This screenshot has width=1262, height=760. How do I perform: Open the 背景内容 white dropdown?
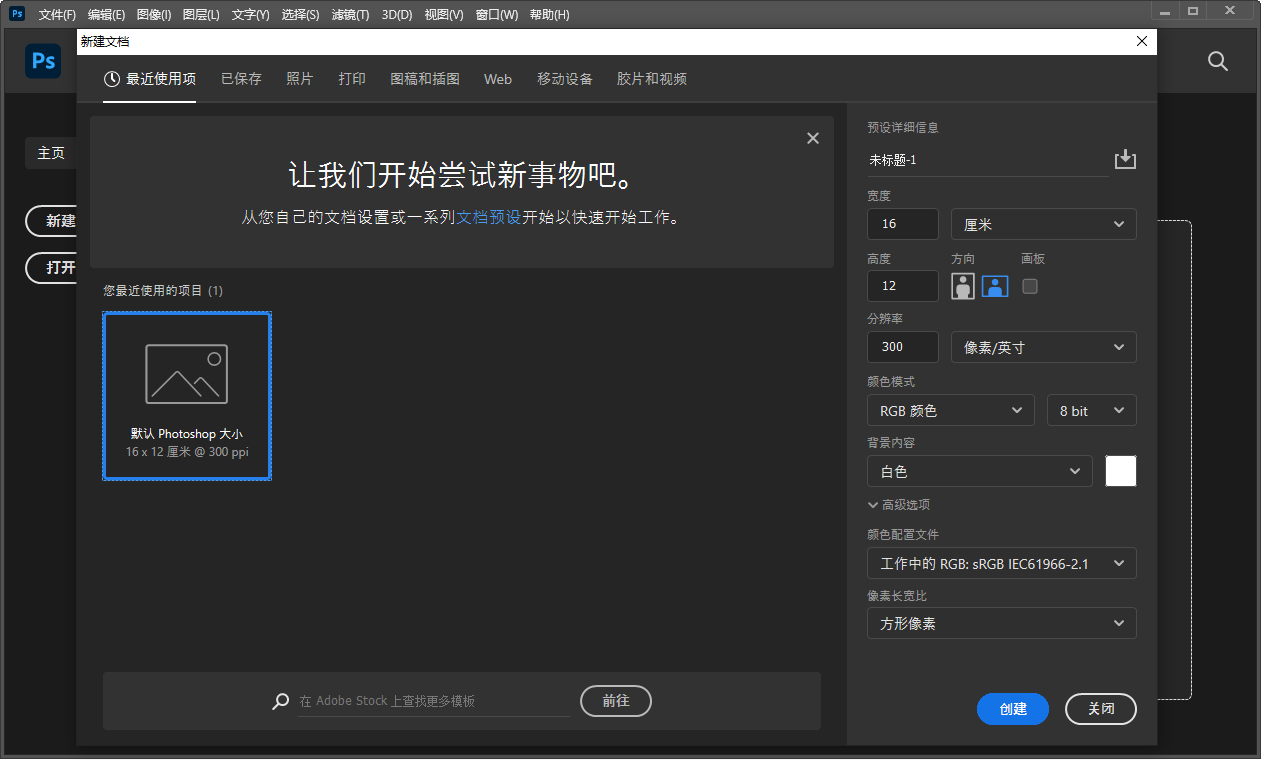pyautogui.click(x=979, y=471)
